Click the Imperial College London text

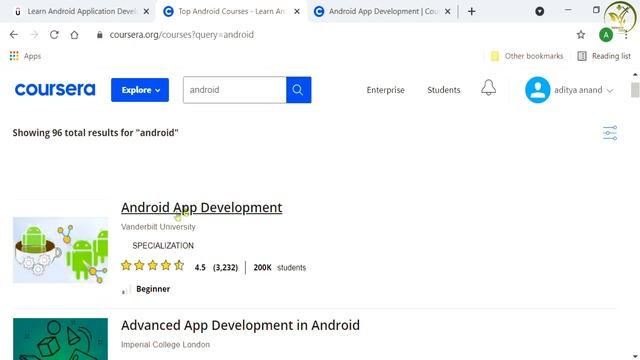point(165,344)
